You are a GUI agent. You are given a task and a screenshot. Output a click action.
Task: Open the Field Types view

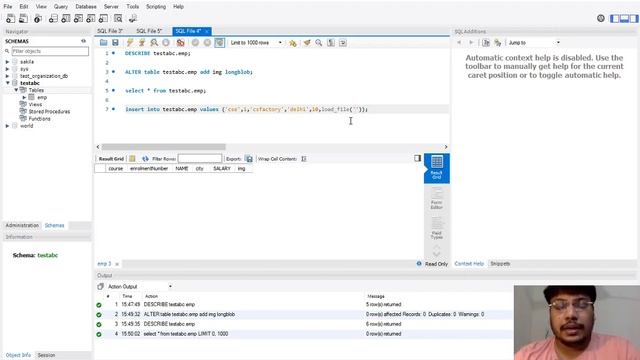[x=436, y=228]
